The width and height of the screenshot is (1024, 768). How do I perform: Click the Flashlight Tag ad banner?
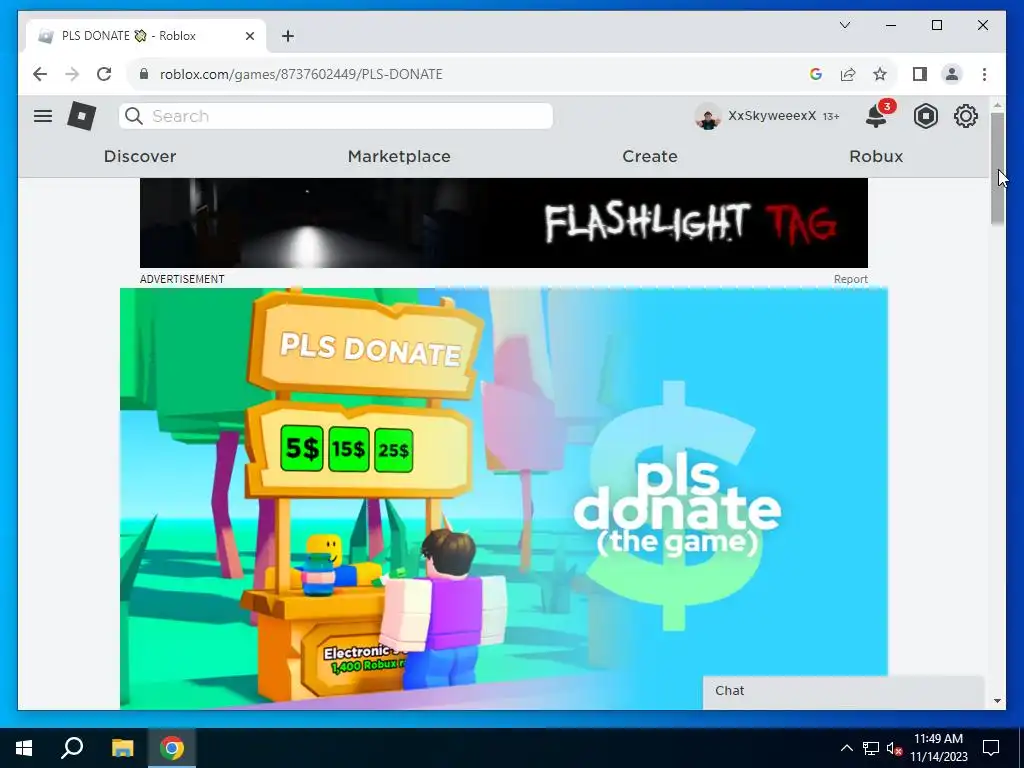504,223
